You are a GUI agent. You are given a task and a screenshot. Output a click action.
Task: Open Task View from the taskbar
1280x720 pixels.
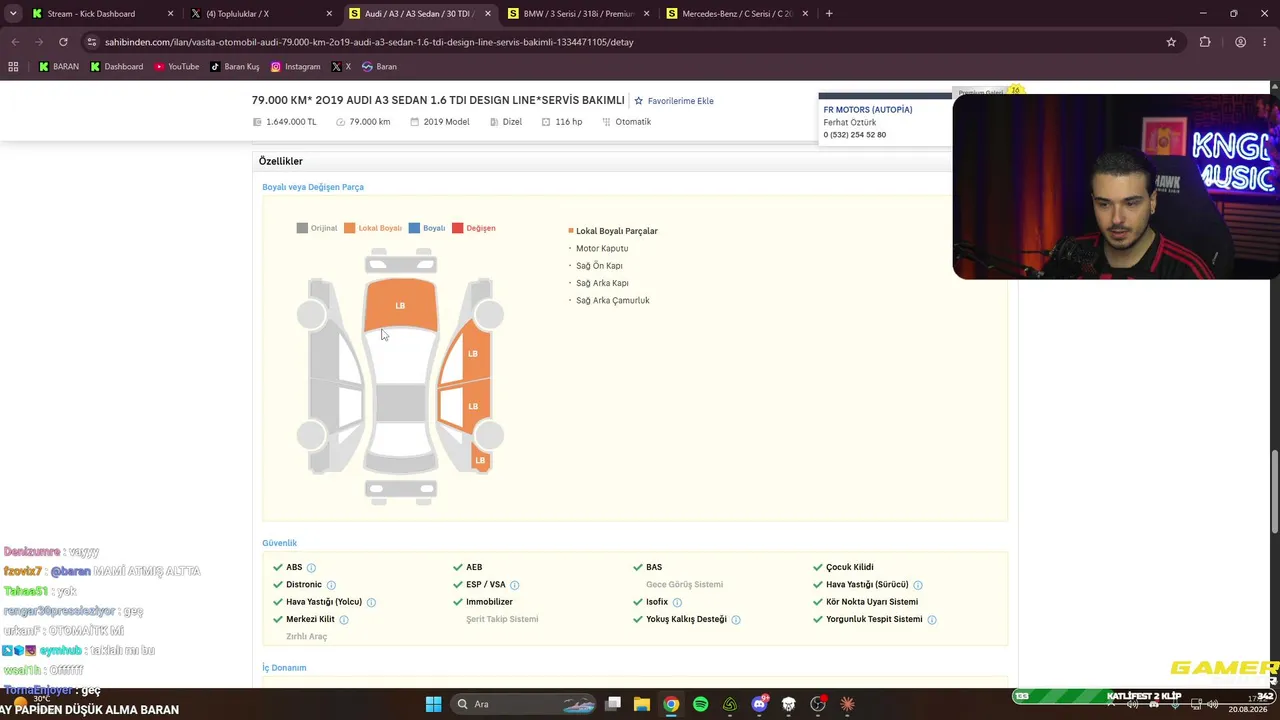[613, 704]
